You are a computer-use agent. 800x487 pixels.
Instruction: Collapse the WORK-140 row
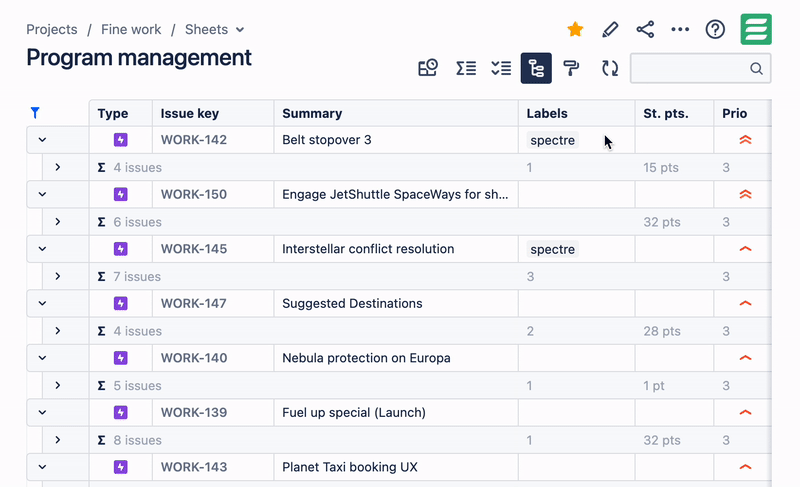point(42,358)
